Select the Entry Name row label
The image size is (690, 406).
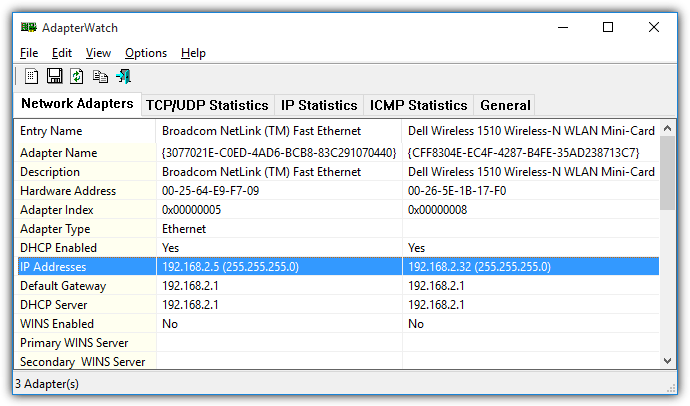(51, 131)
